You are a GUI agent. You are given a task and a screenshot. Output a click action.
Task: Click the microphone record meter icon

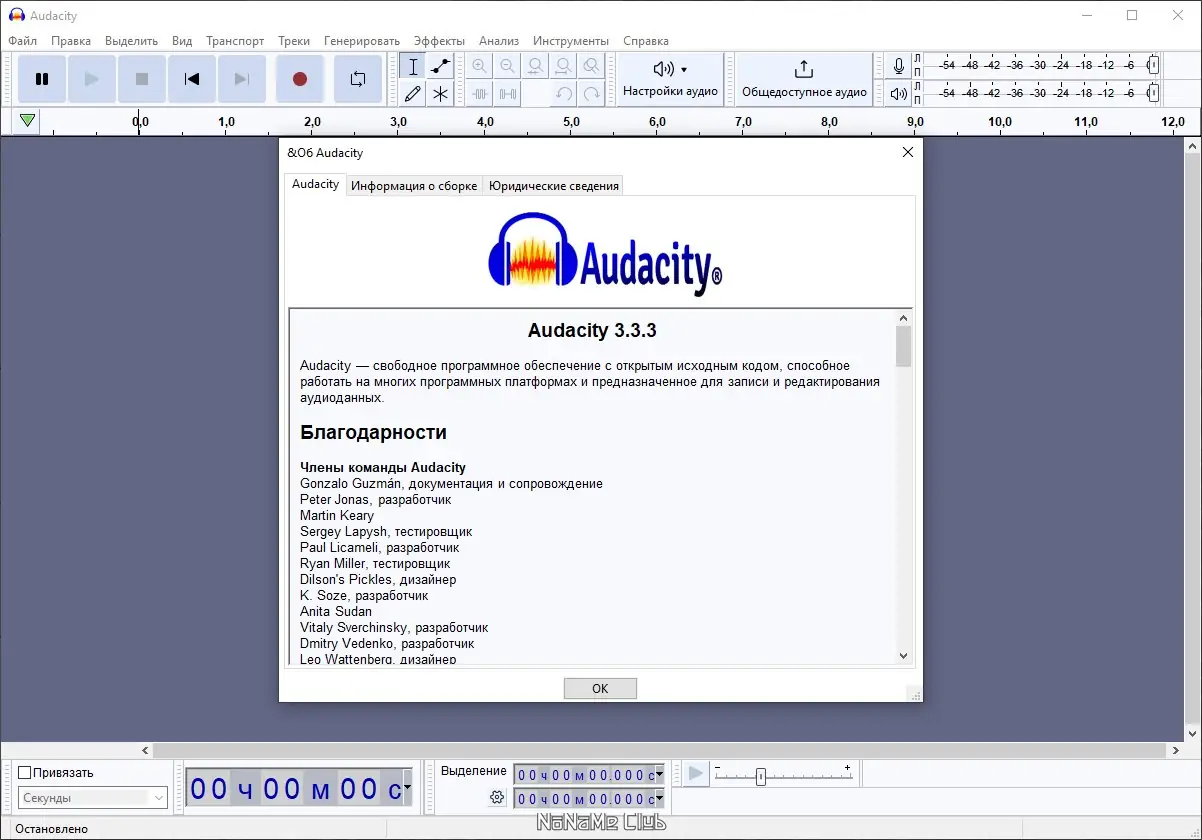click(899, 66)
